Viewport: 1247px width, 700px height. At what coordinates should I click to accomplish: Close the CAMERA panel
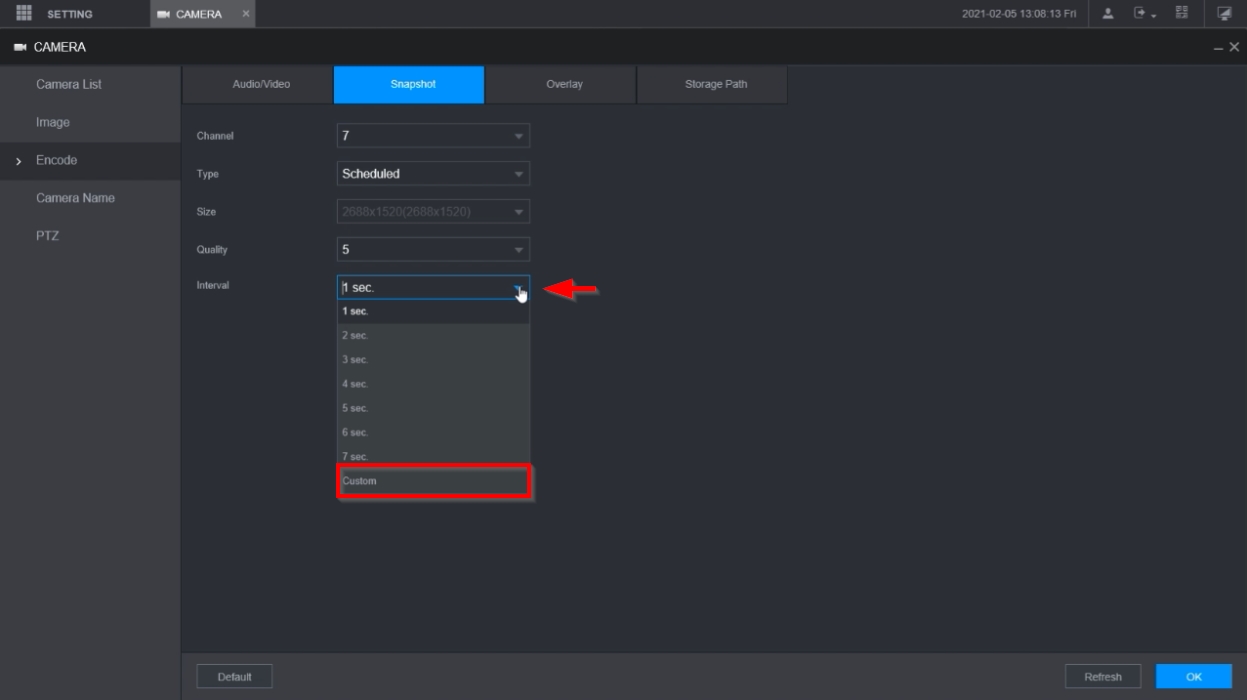click(1234, 48)
